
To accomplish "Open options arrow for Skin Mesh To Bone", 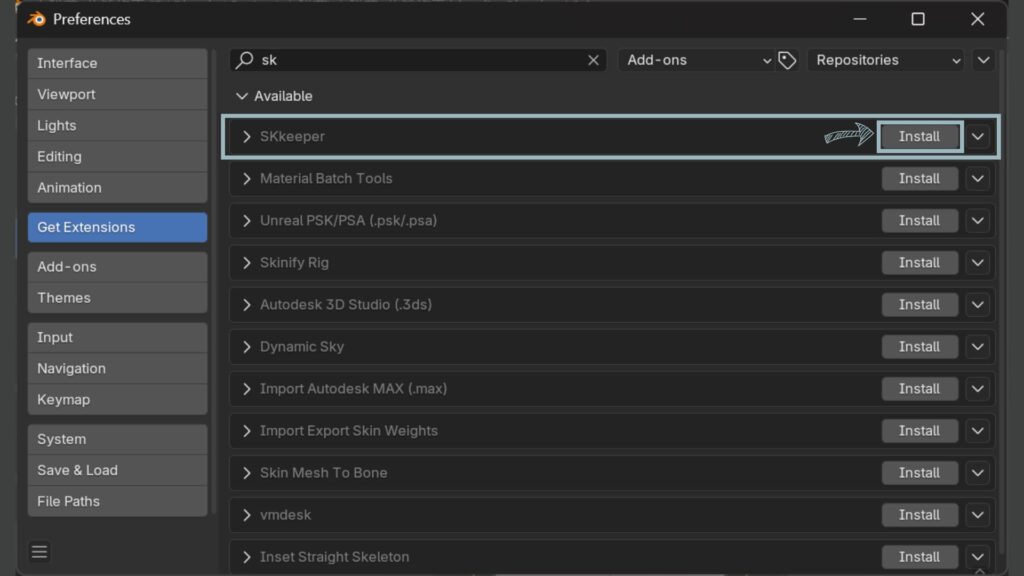I will pyautogui.click(x=978, y=473).
